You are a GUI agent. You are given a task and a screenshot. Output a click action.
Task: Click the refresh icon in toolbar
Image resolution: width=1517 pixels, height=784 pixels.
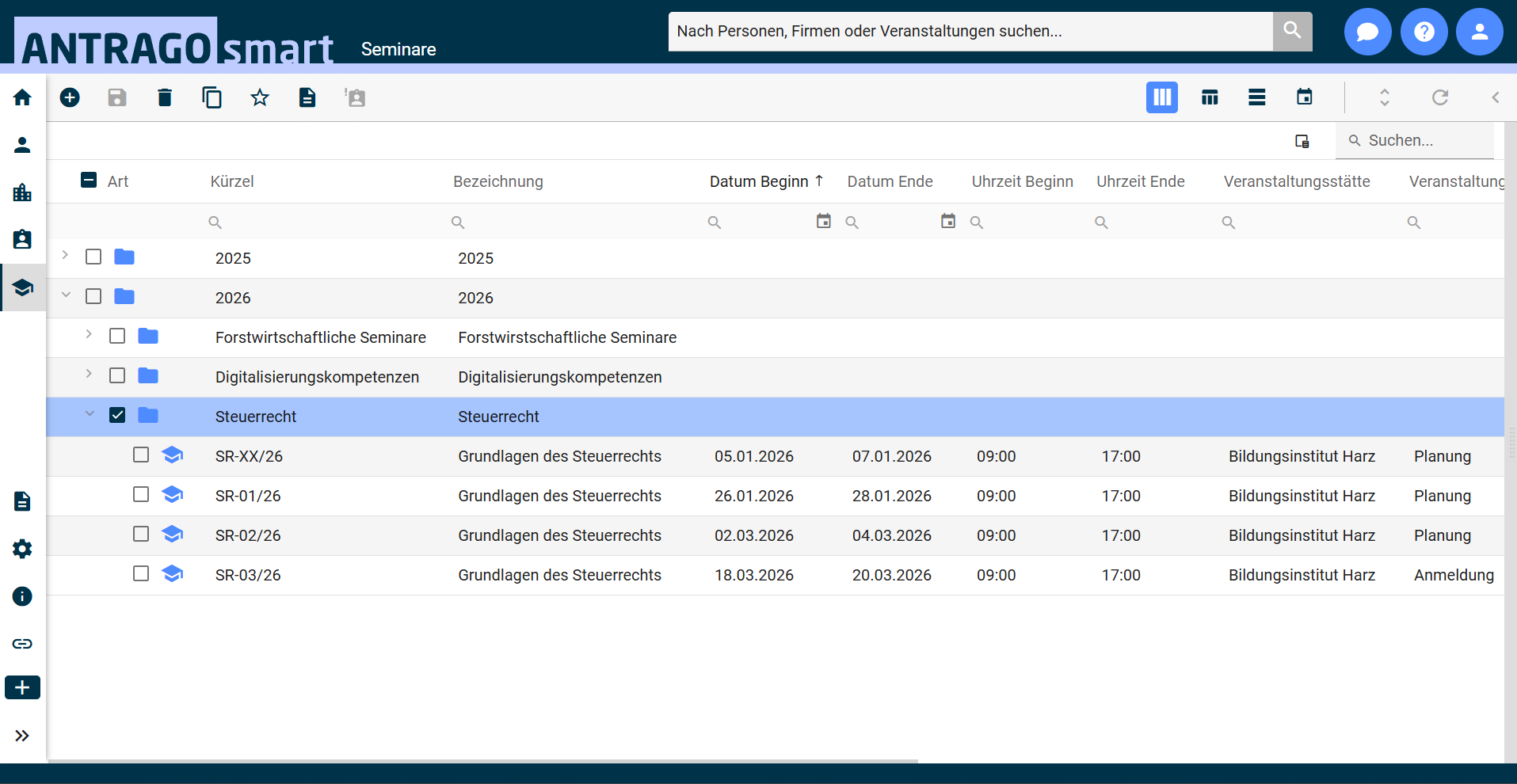[1439, 97]
